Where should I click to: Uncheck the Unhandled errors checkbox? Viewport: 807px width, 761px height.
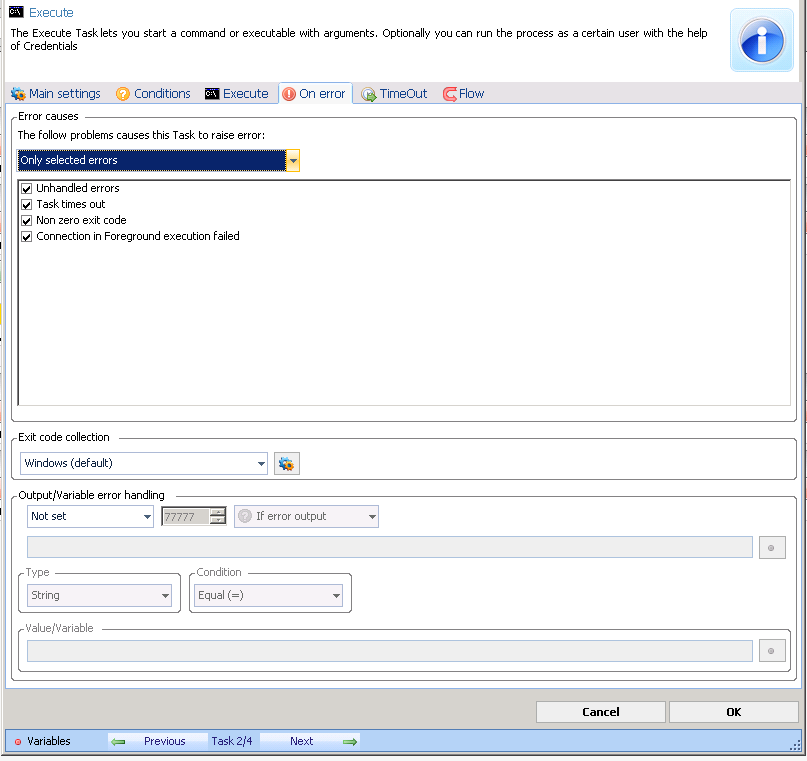(27, 188)
